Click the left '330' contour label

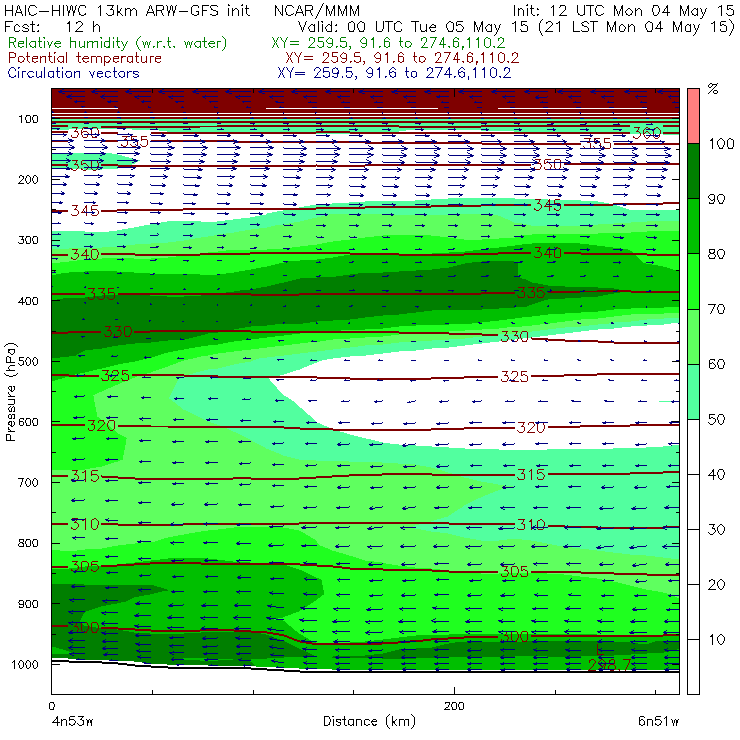pos(118,332)
